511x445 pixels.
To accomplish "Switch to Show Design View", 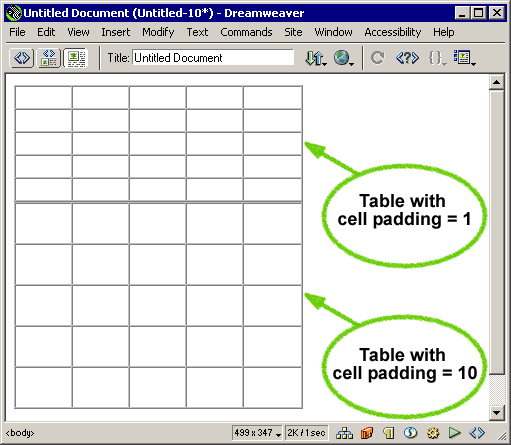I will 76,58.
